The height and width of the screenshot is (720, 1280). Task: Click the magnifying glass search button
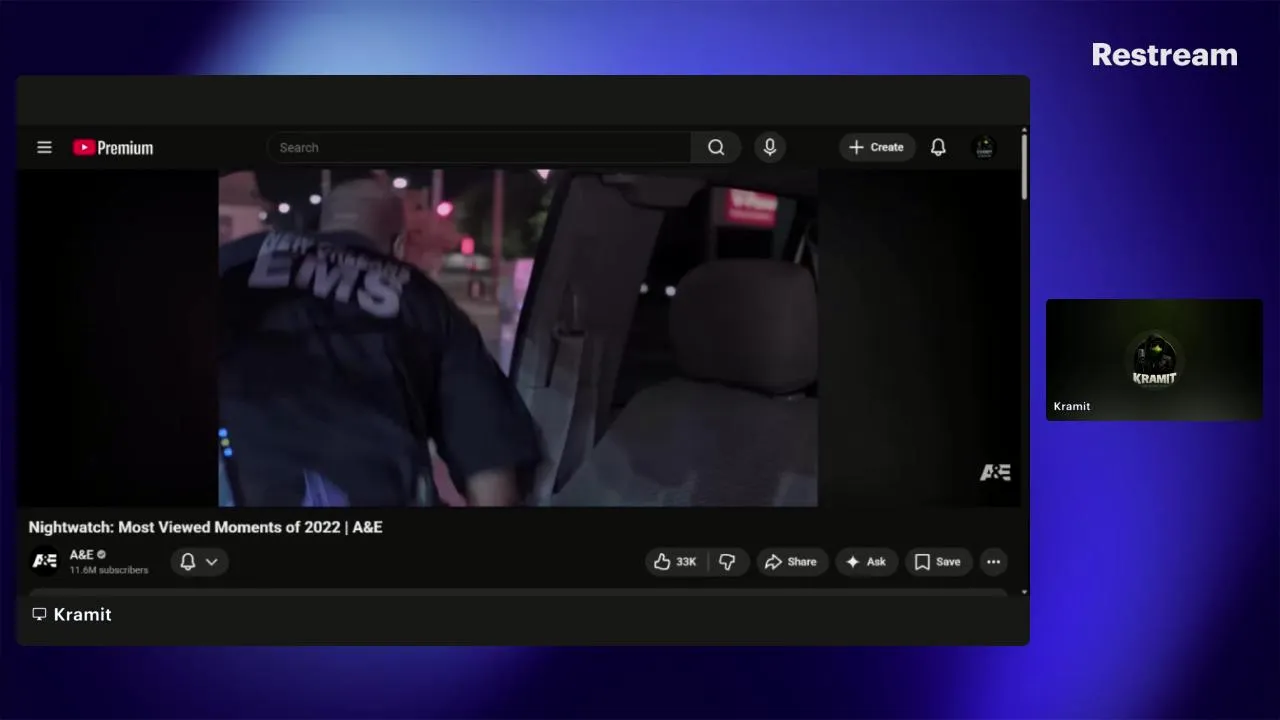[x=716, y=147]
